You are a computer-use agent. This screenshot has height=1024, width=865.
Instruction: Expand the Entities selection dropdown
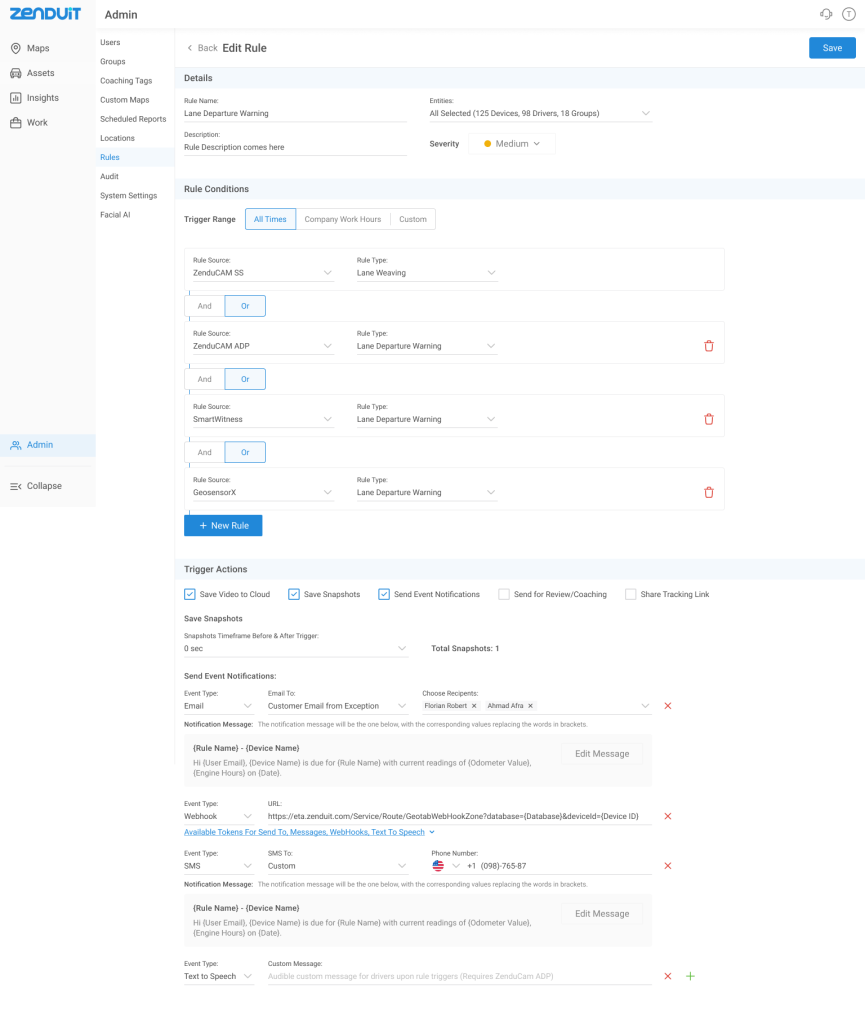pos(540,114)
